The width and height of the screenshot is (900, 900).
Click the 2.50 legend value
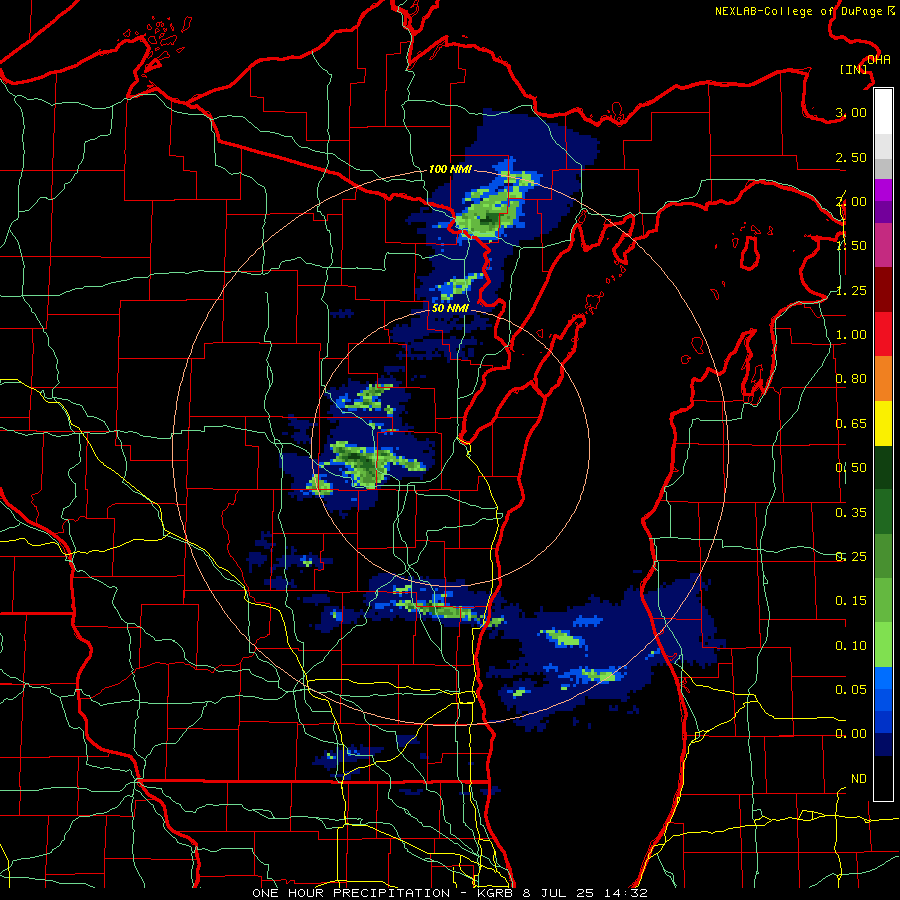[851, 157]
